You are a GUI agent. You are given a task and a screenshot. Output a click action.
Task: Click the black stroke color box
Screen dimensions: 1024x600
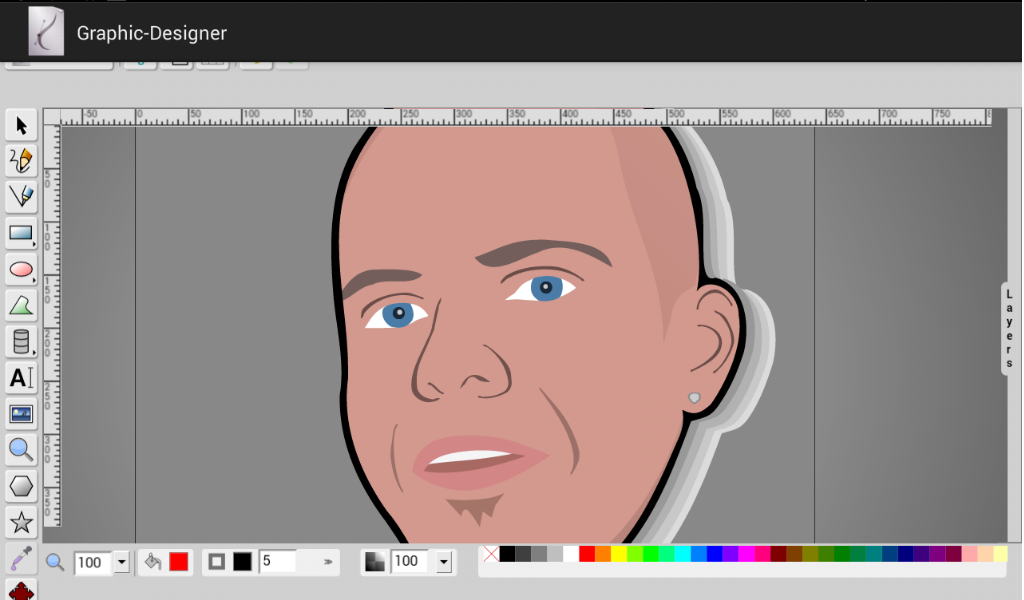[x=242, y=562]
